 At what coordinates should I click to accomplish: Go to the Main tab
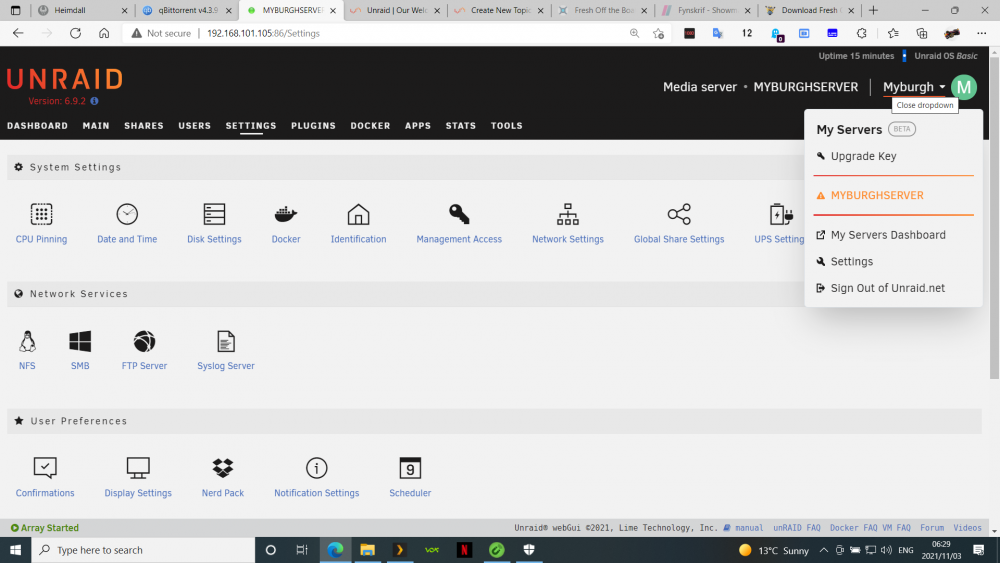tap(96, 126)
